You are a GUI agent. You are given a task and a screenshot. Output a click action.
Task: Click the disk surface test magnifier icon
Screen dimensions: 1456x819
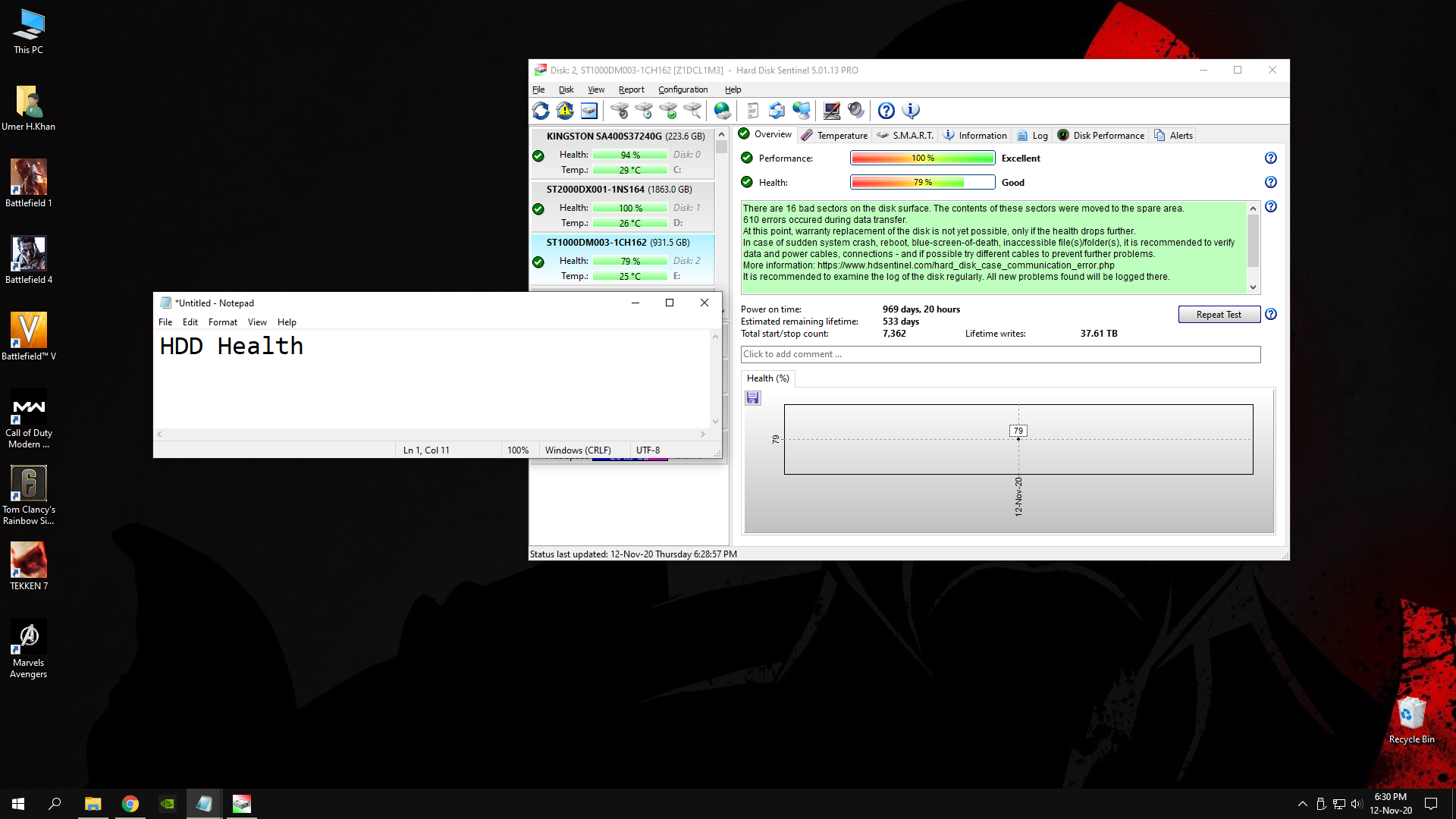[692, 111]
